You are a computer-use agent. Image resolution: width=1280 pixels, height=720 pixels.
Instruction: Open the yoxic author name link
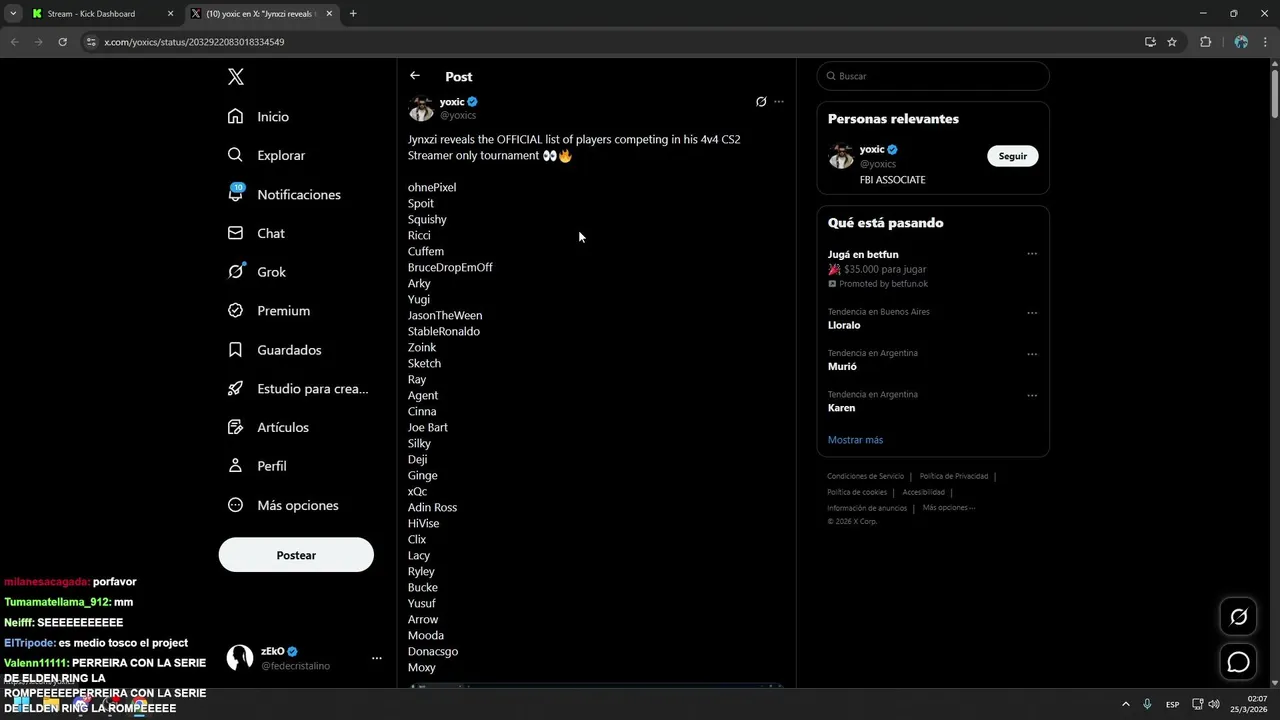coord(452,102)
